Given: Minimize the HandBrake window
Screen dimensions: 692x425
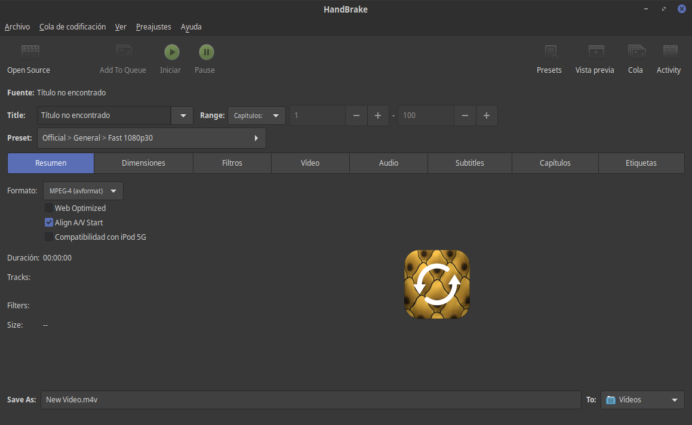Looking at the screenshot, I should [646, 9].
